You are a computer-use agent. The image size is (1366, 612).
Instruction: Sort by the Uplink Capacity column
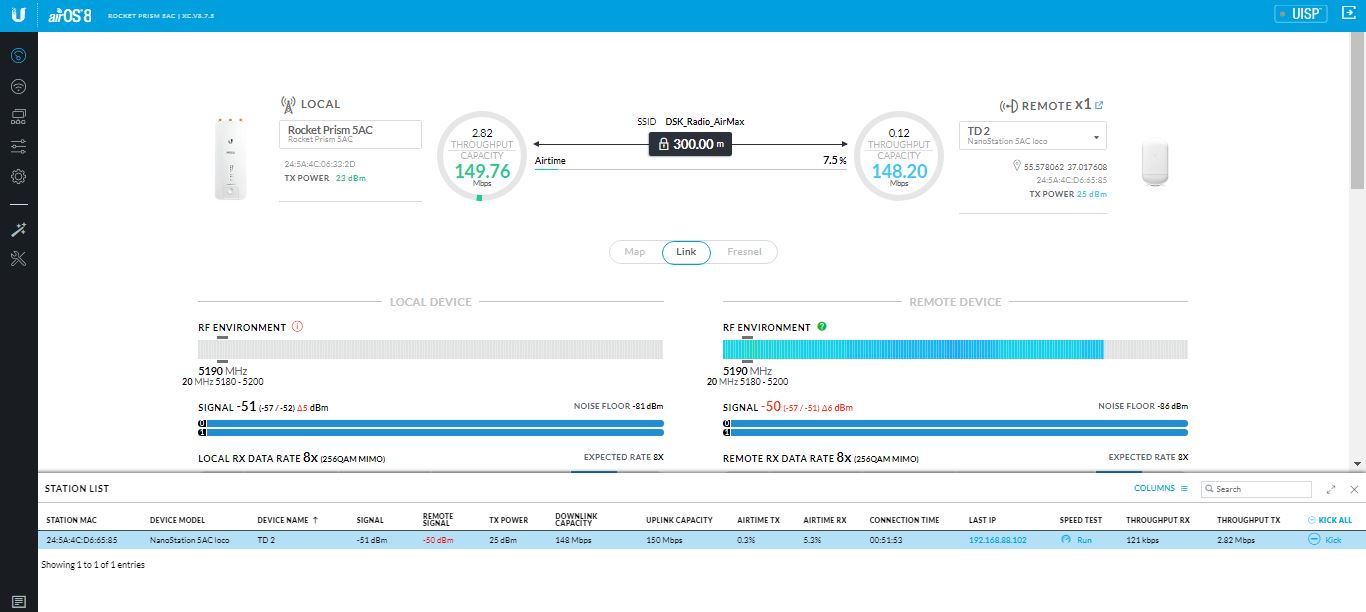tap(679, 520)
